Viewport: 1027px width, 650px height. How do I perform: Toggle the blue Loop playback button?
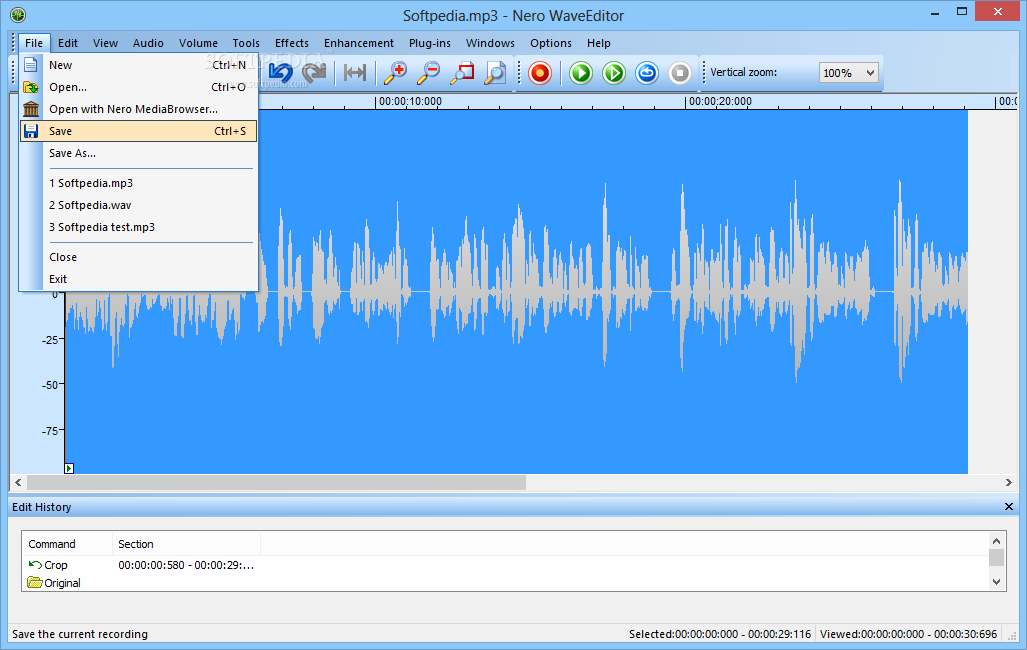(647, 73)
